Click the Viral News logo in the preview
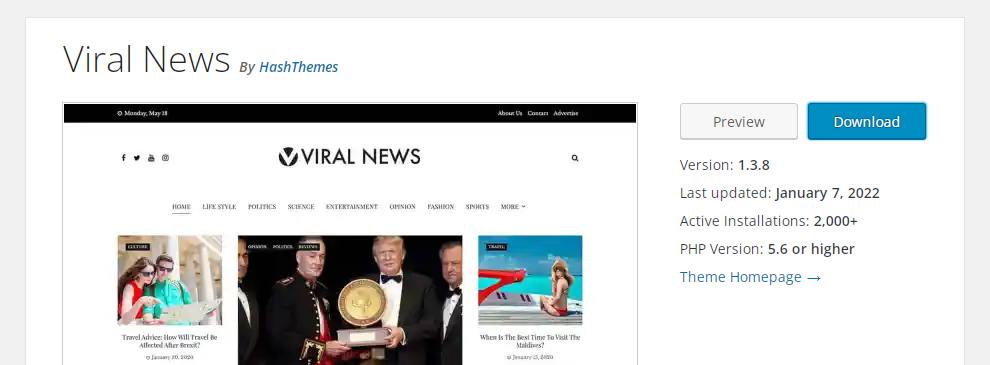The image size is (990, 365). pyautogui.click(x=349, y=157)
